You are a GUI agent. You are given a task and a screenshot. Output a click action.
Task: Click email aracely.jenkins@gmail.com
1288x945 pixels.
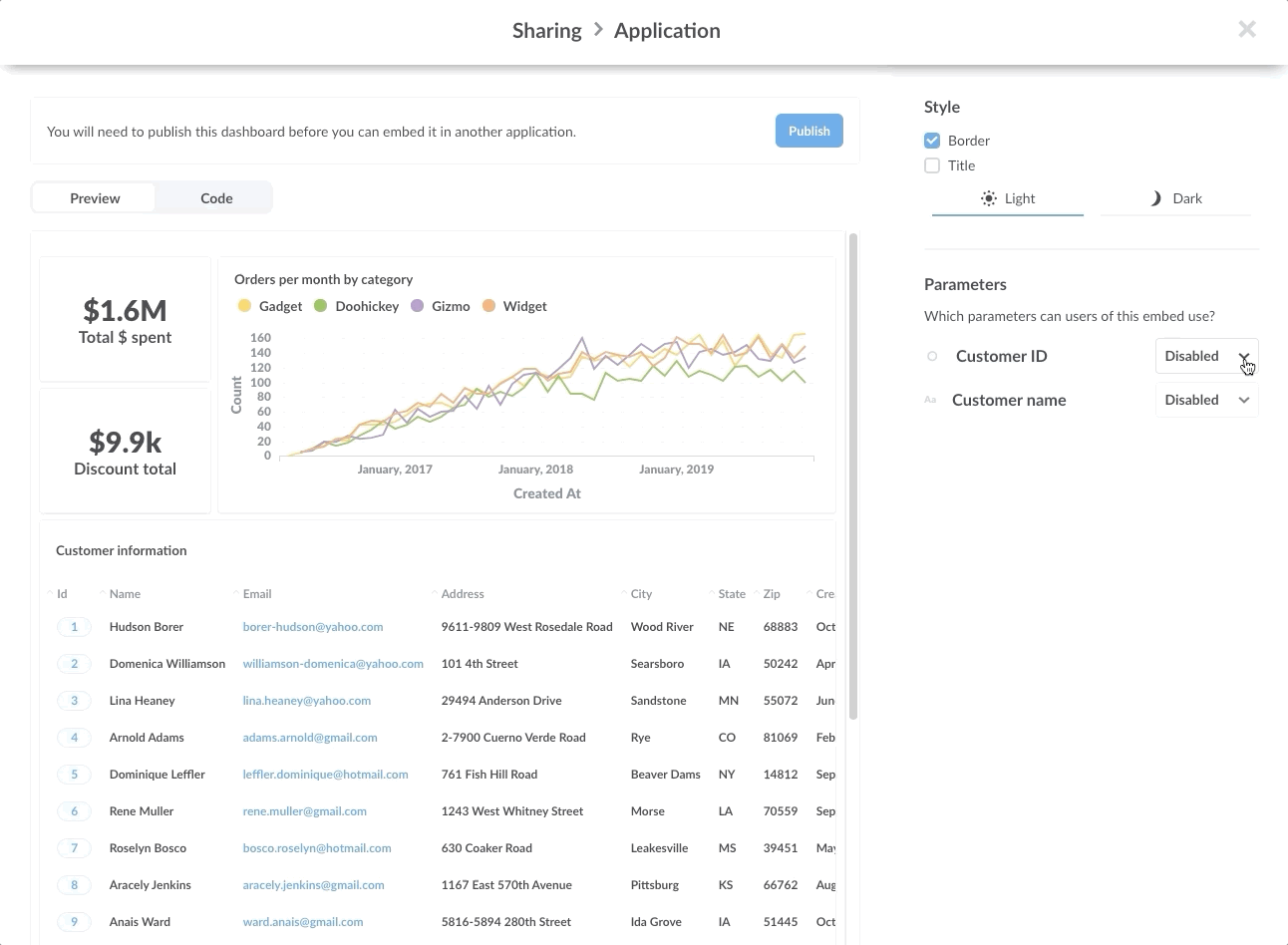[313, 885]
